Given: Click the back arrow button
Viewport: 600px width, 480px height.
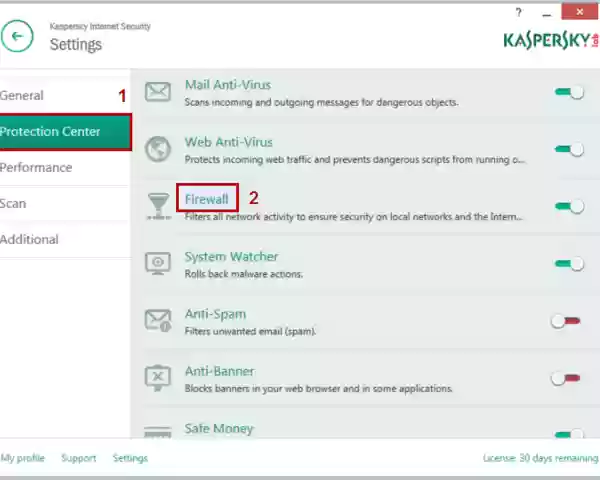Looking at the screenshot, I should [17, 36].
